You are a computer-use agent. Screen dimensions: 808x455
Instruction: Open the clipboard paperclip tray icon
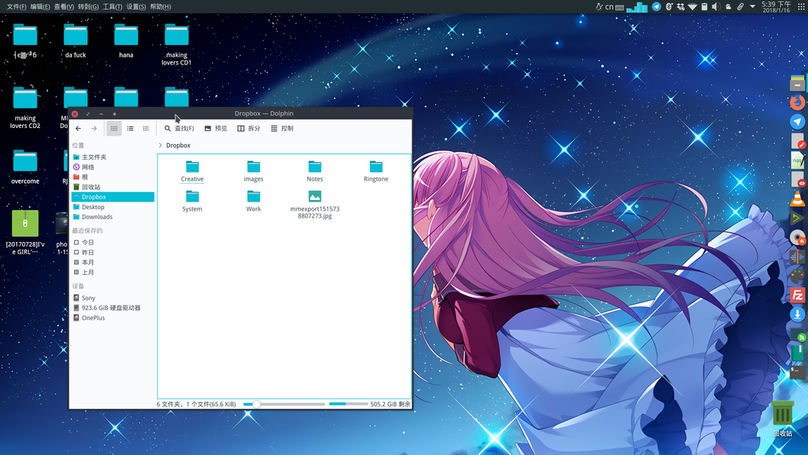point(740,7)
